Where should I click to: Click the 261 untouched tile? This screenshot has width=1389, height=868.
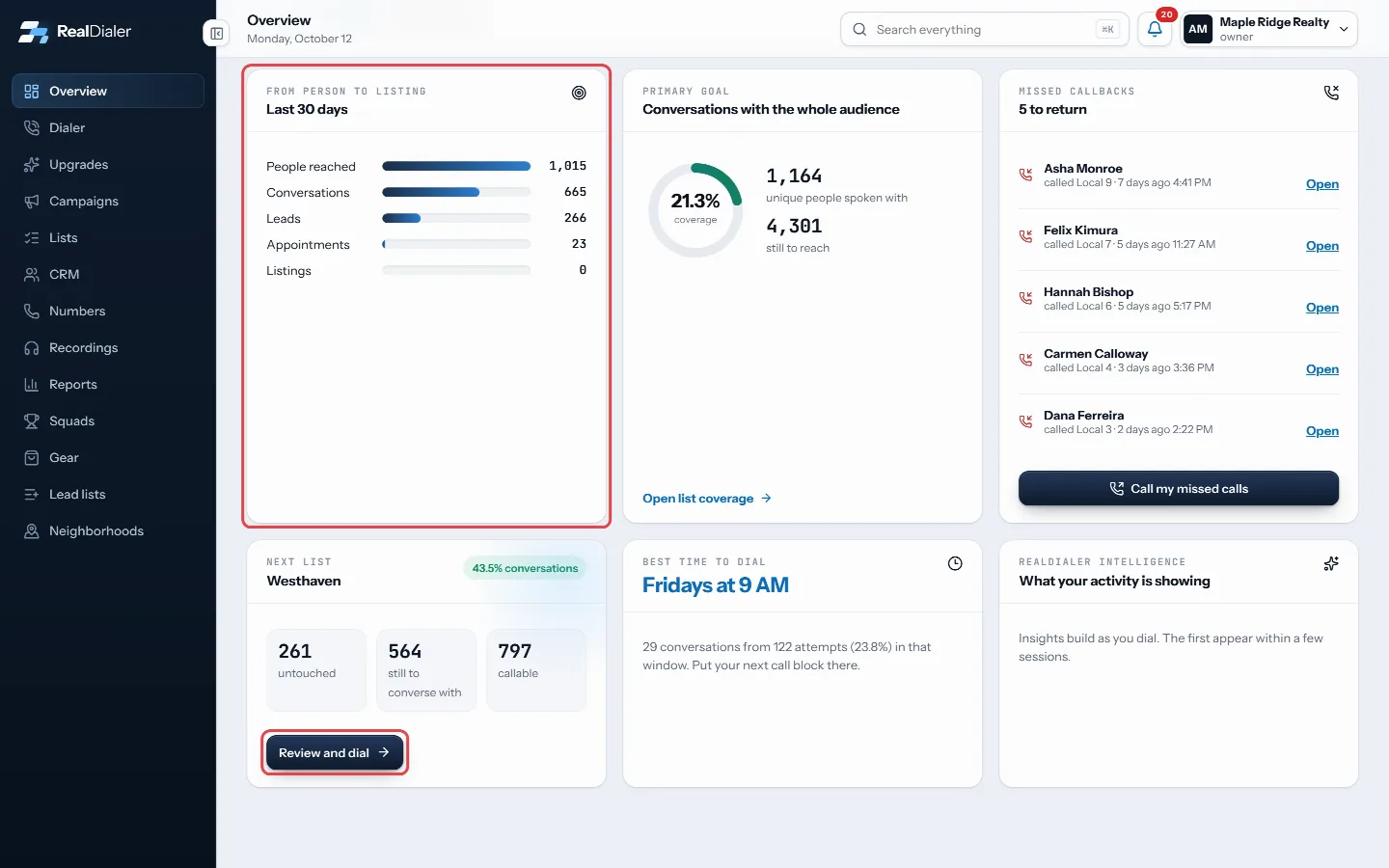pos(316,670)
